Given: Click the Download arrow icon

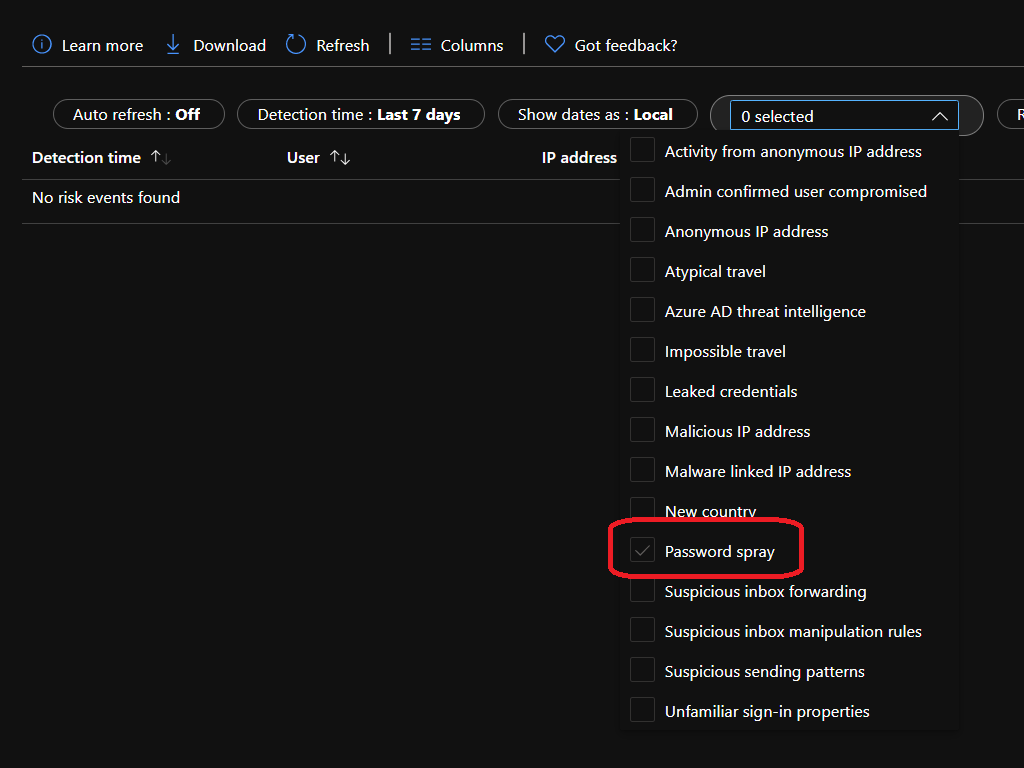Looking at the screenshot, I should pyautogui.click(x=173, y=45).
